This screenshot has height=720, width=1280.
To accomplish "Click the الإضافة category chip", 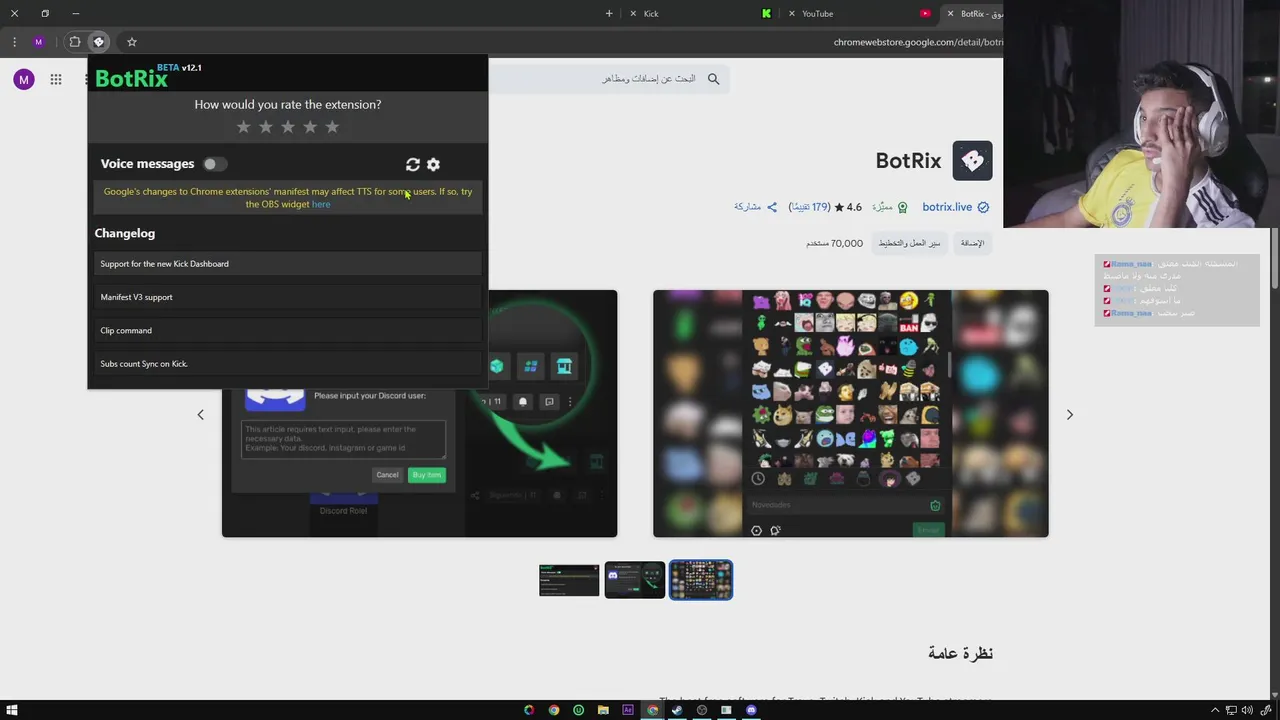I will (x=972, y=243).
